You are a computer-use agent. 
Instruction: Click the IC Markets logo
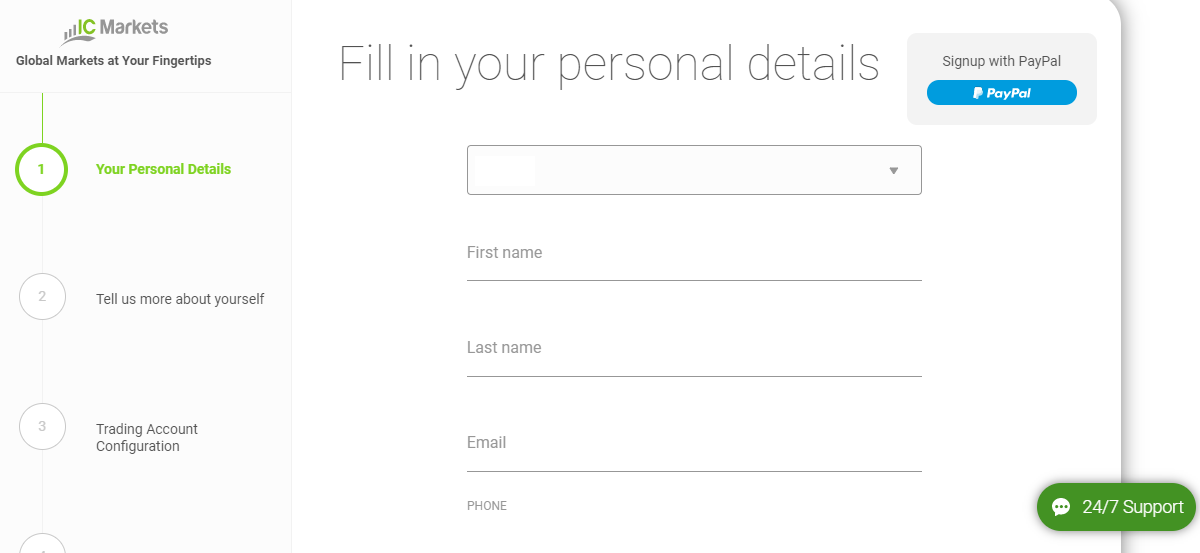pyautogui.click(x=115, y=31)
